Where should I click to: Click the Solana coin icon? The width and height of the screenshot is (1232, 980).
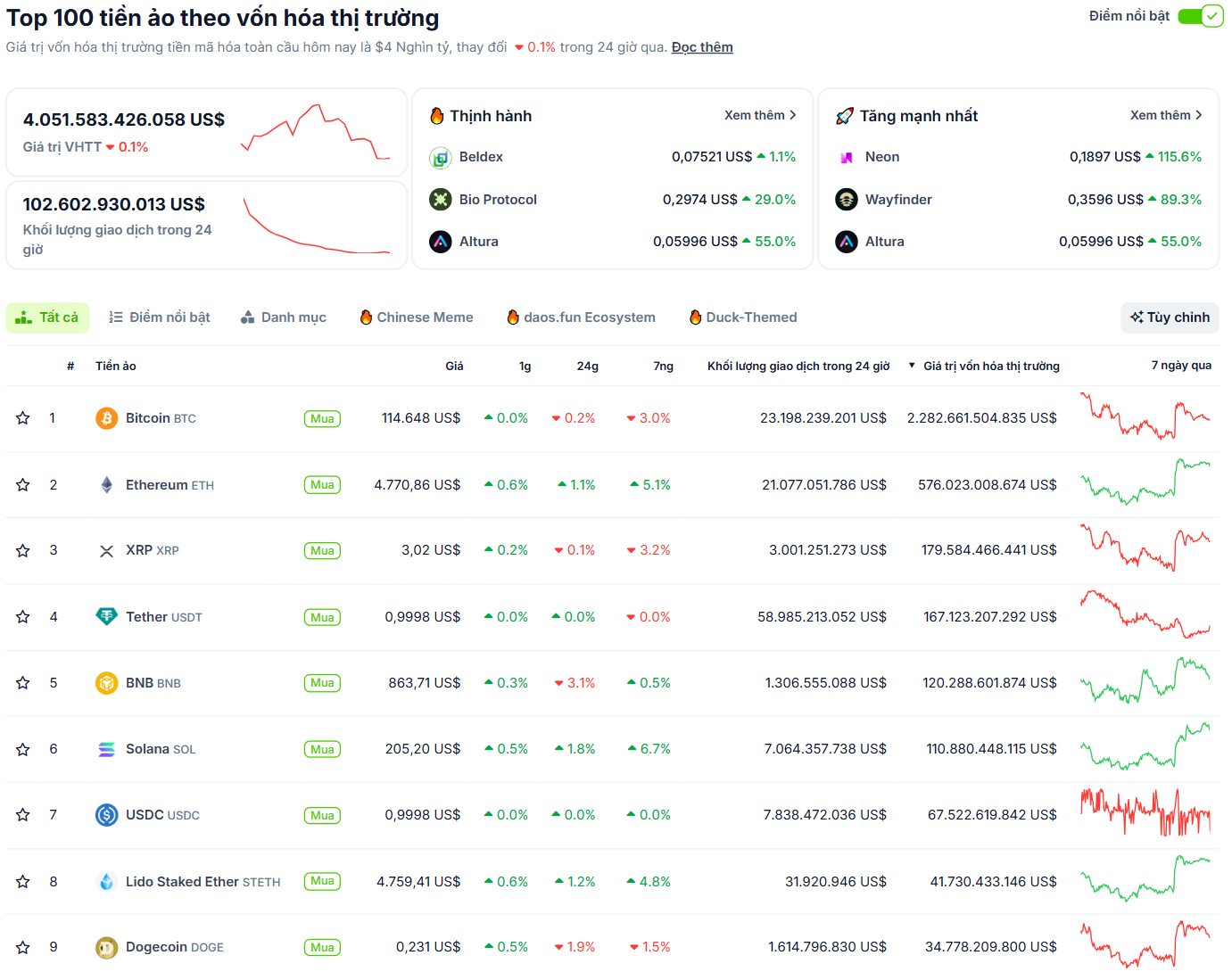pyautogui.click(x=106, y=749)
